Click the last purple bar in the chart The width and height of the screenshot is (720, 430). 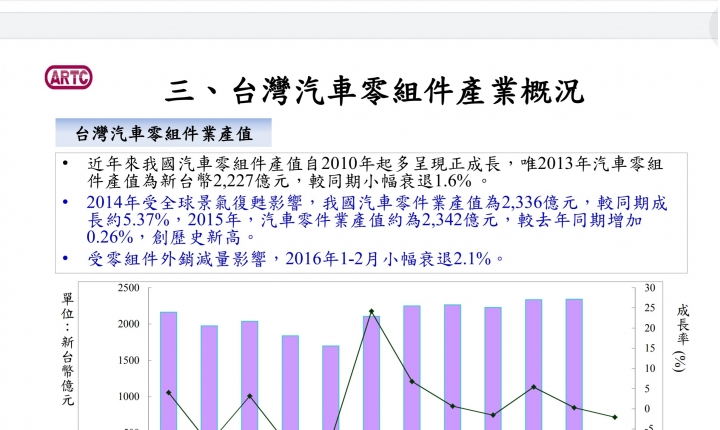pyautogui.click(x=574, y=365)
